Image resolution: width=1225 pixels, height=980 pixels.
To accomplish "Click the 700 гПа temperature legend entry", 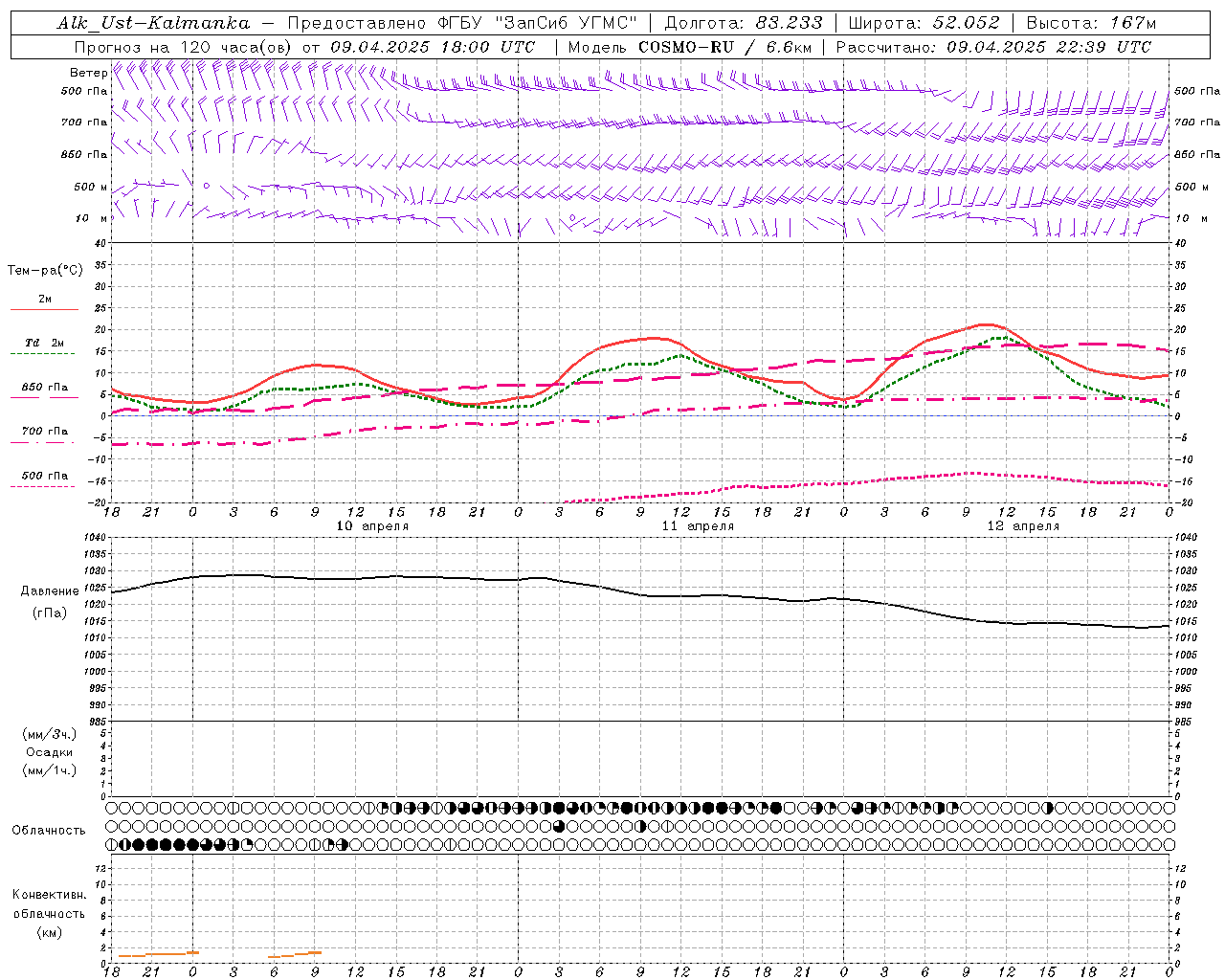I will 44,432.
